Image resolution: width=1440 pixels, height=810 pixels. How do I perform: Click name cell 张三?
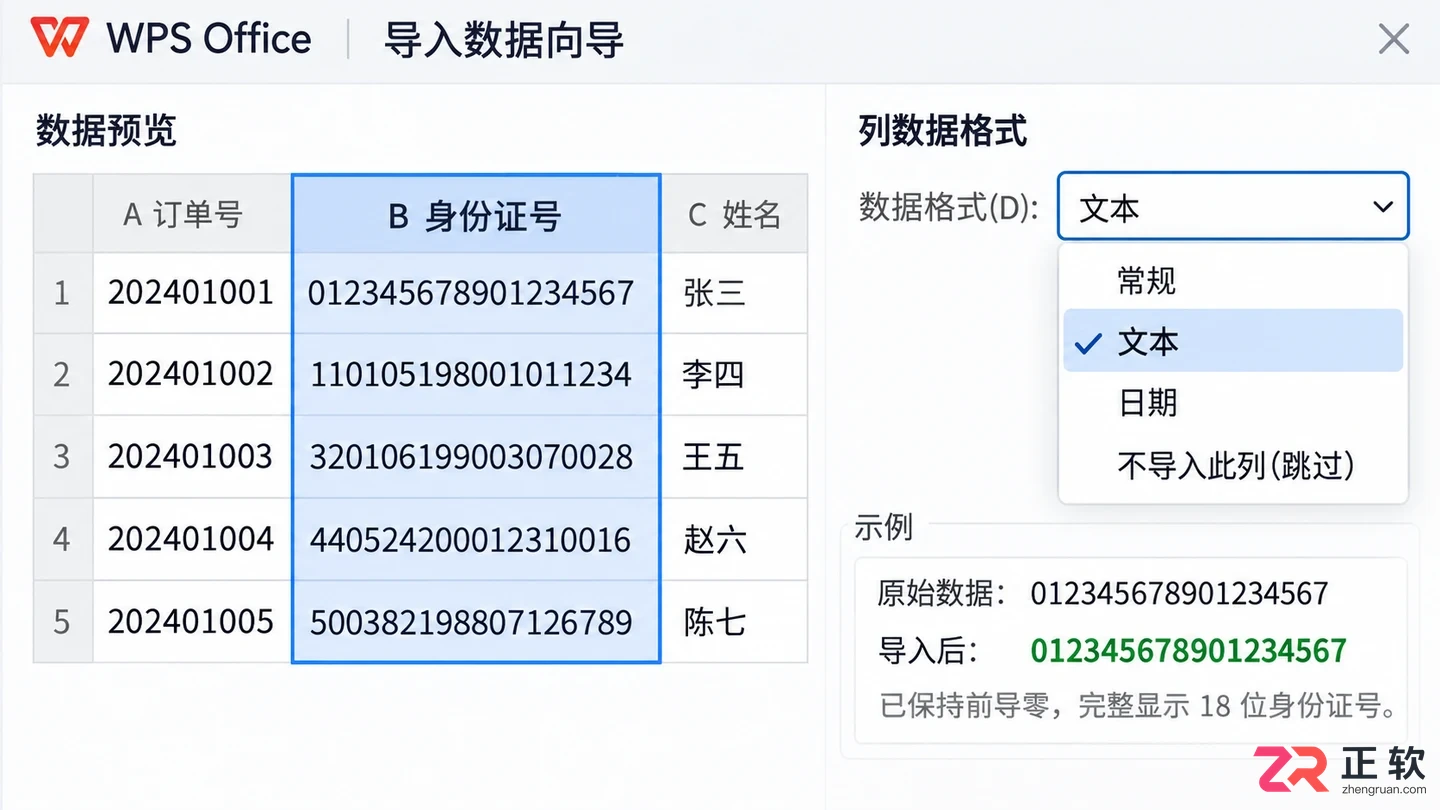pos(734,293)
